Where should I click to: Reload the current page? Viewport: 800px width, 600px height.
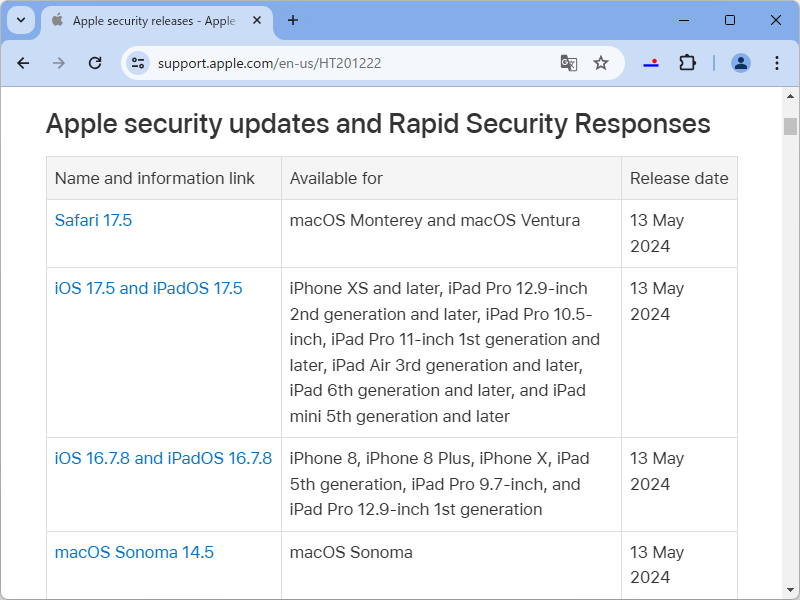coord(95,62)
